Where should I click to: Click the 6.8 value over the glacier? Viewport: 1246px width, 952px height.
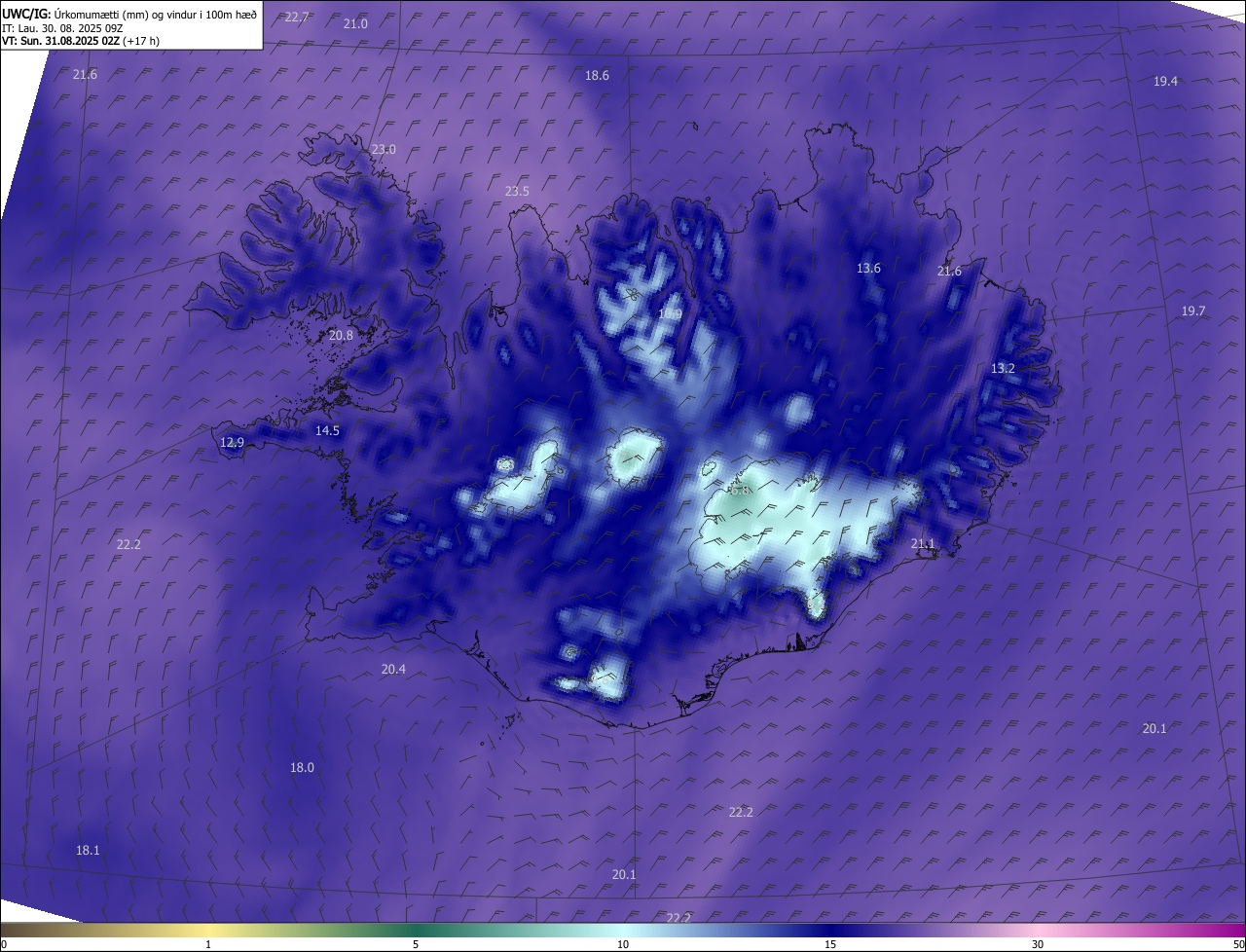click(741, 490)
